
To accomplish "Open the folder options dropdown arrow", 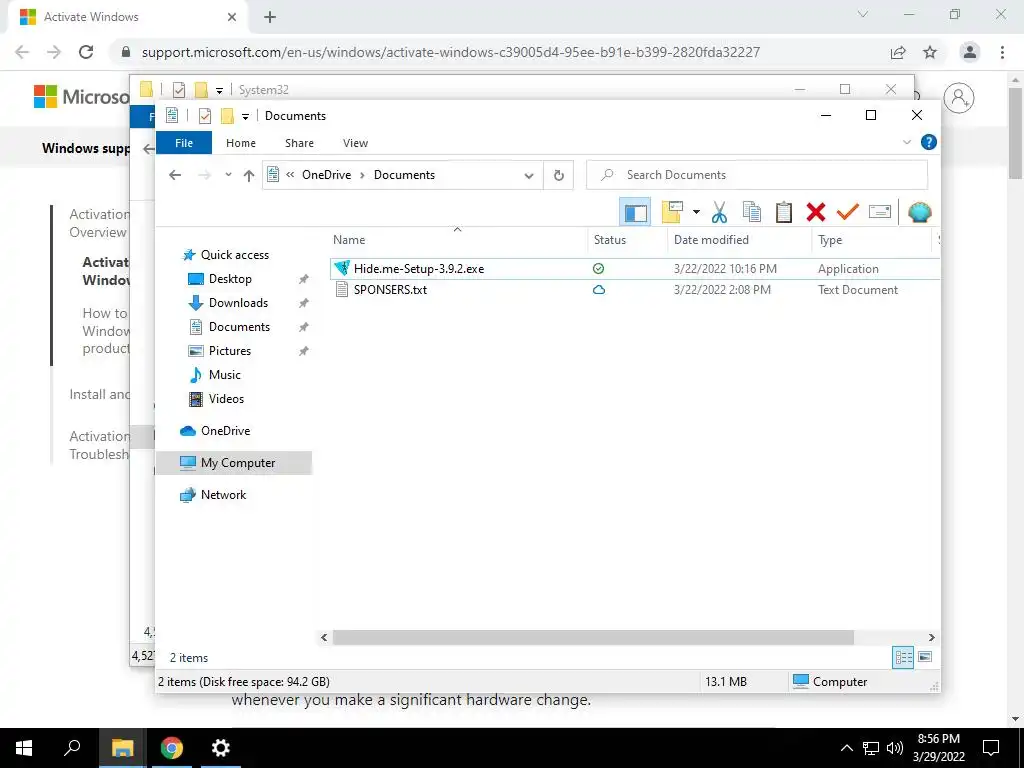I will (696, 212).
